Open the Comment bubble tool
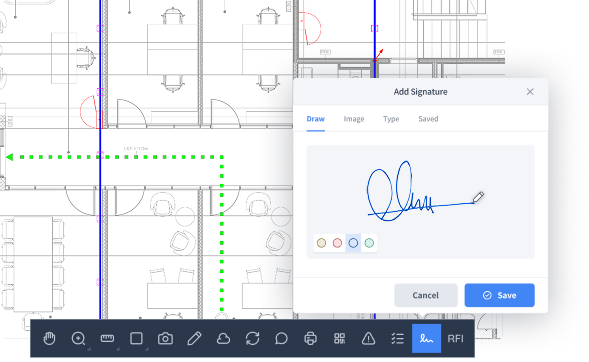 [281, 339]
